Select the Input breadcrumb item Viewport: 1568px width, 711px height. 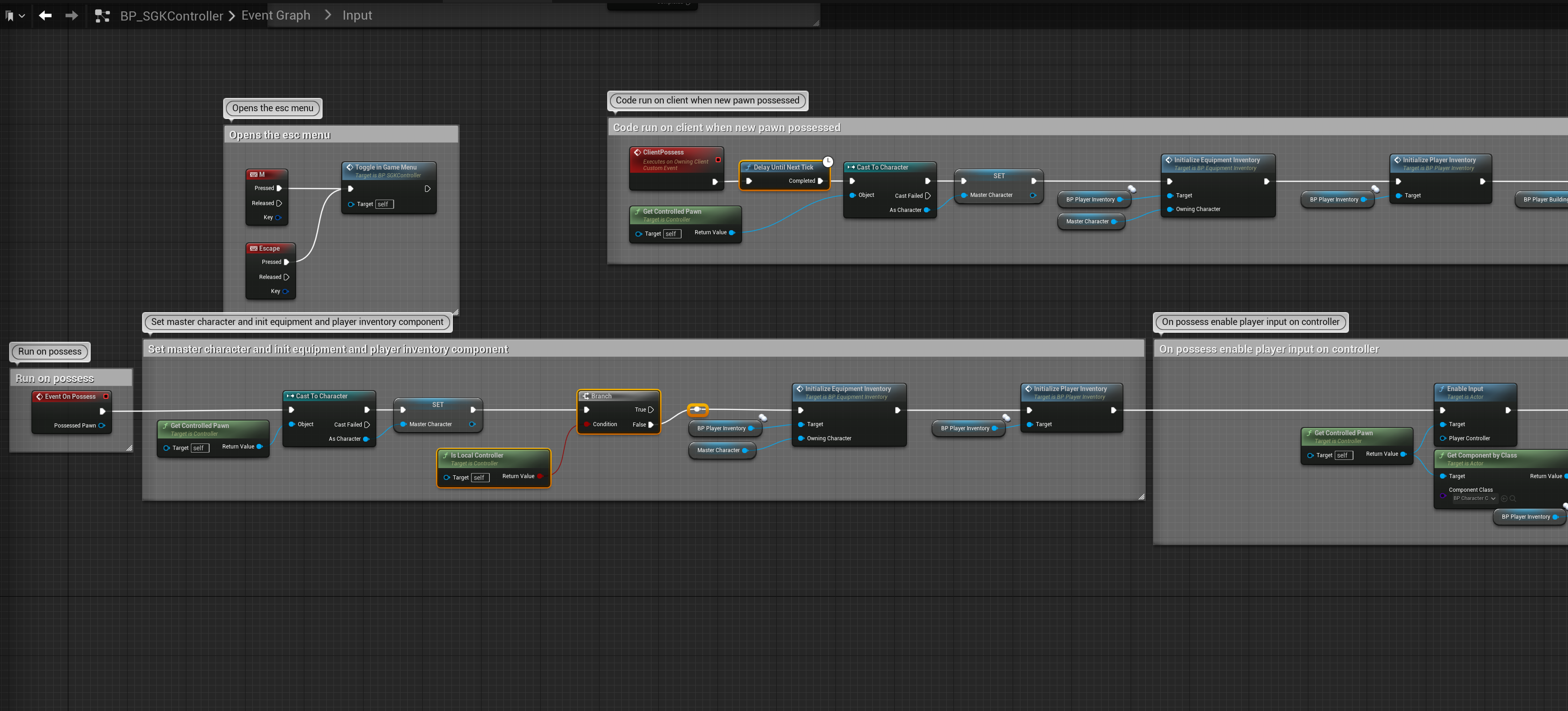click(x=357, y=15)
